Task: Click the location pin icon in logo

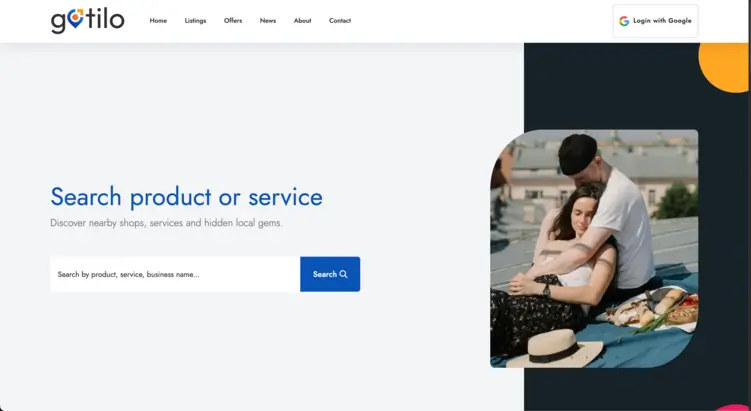Action: 75,19
